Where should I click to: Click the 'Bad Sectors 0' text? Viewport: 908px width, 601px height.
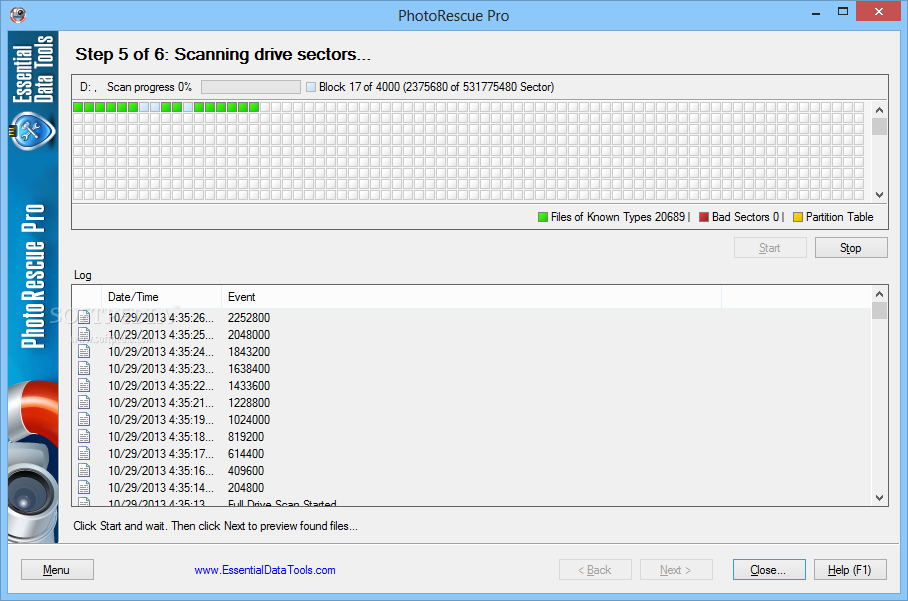click(745, 217)
